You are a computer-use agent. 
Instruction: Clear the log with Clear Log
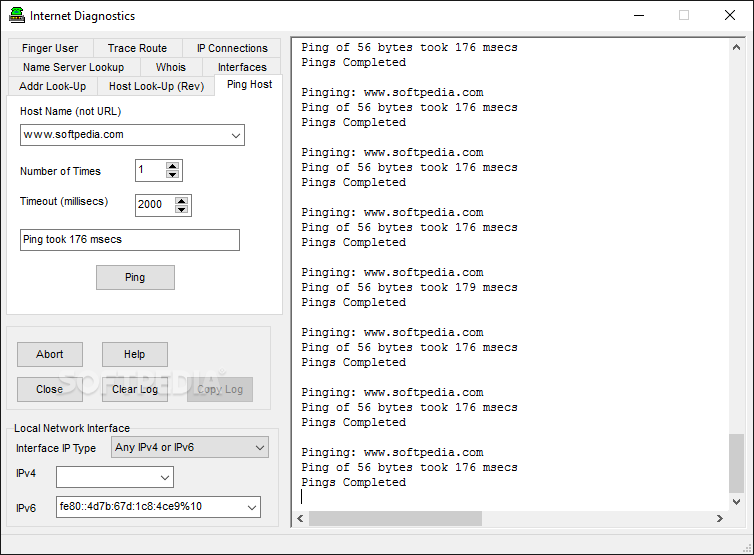click(x=135, y=390)
